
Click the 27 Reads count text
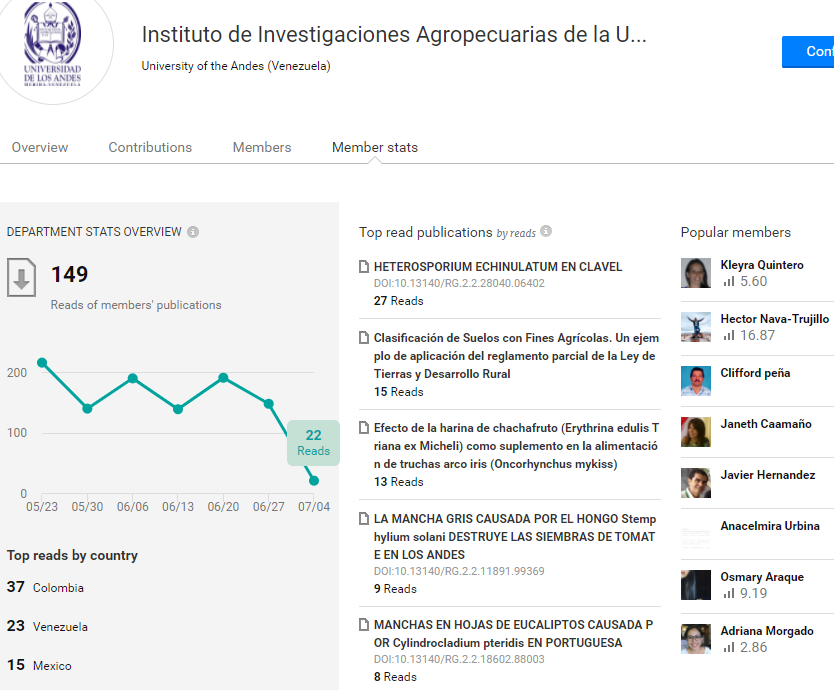(398, 301)
